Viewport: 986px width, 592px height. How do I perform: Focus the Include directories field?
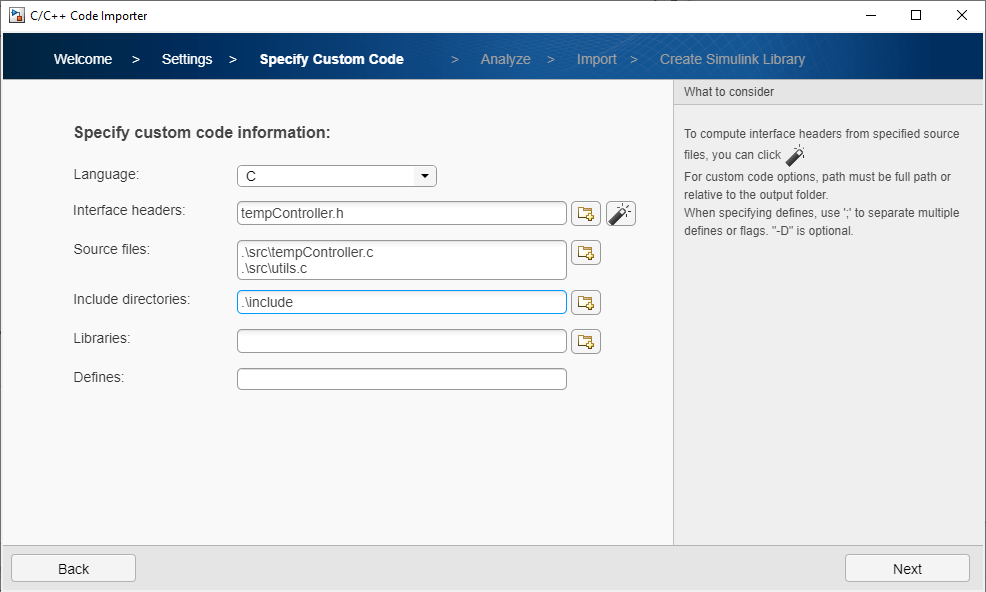402,302
